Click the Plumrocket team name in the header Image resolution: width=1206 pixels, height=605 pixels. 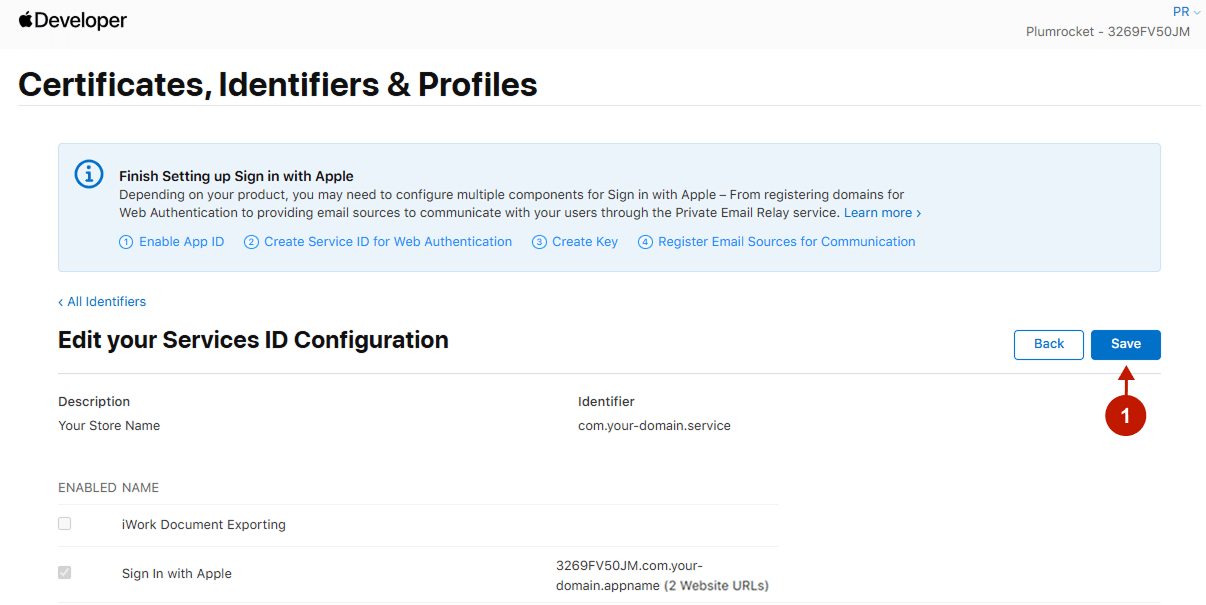tap(1107, 32)
